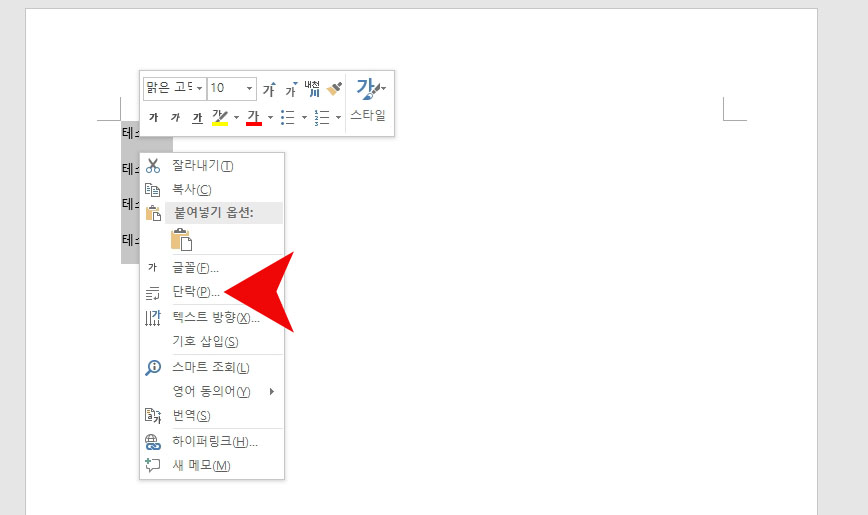Image resolution: width=868 pixels, height=515 pixels.
Task: Open 글꼴(F)... font dialog
Action: coord(212,268)
